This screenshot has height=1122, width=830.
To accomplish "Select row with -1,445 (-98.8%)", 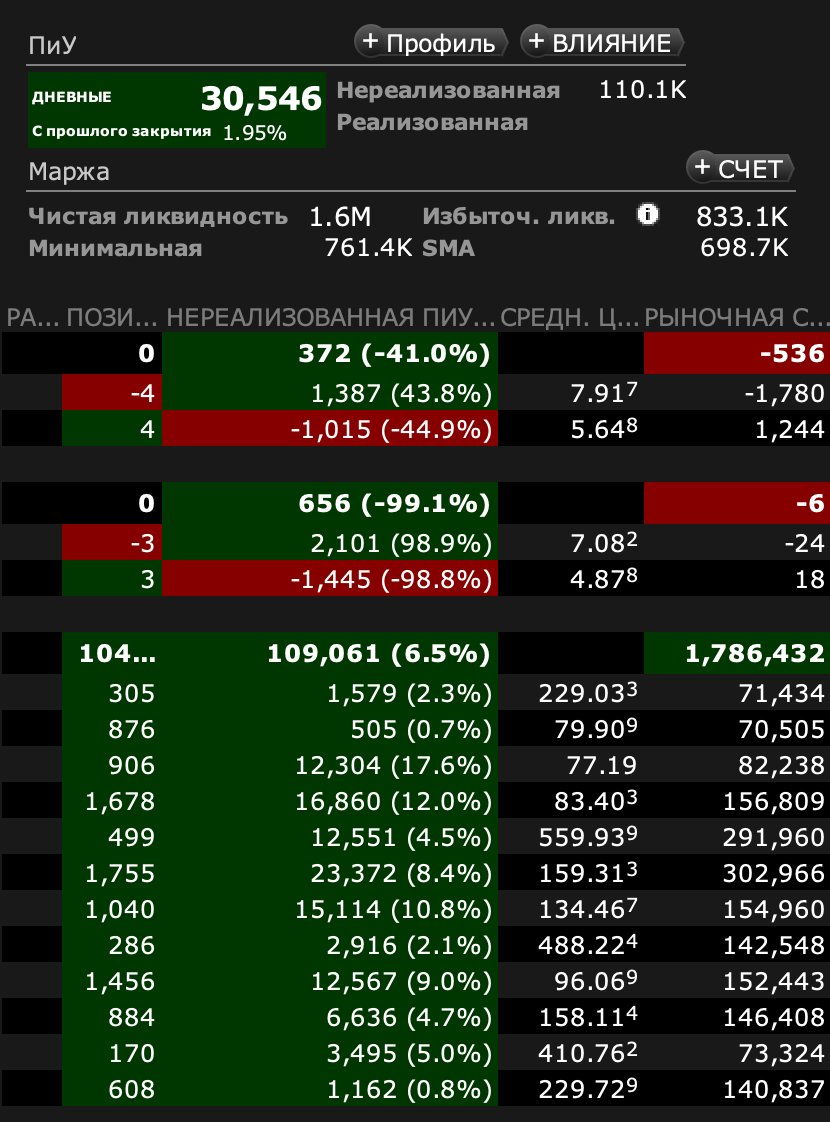I will tap(415, 578).
